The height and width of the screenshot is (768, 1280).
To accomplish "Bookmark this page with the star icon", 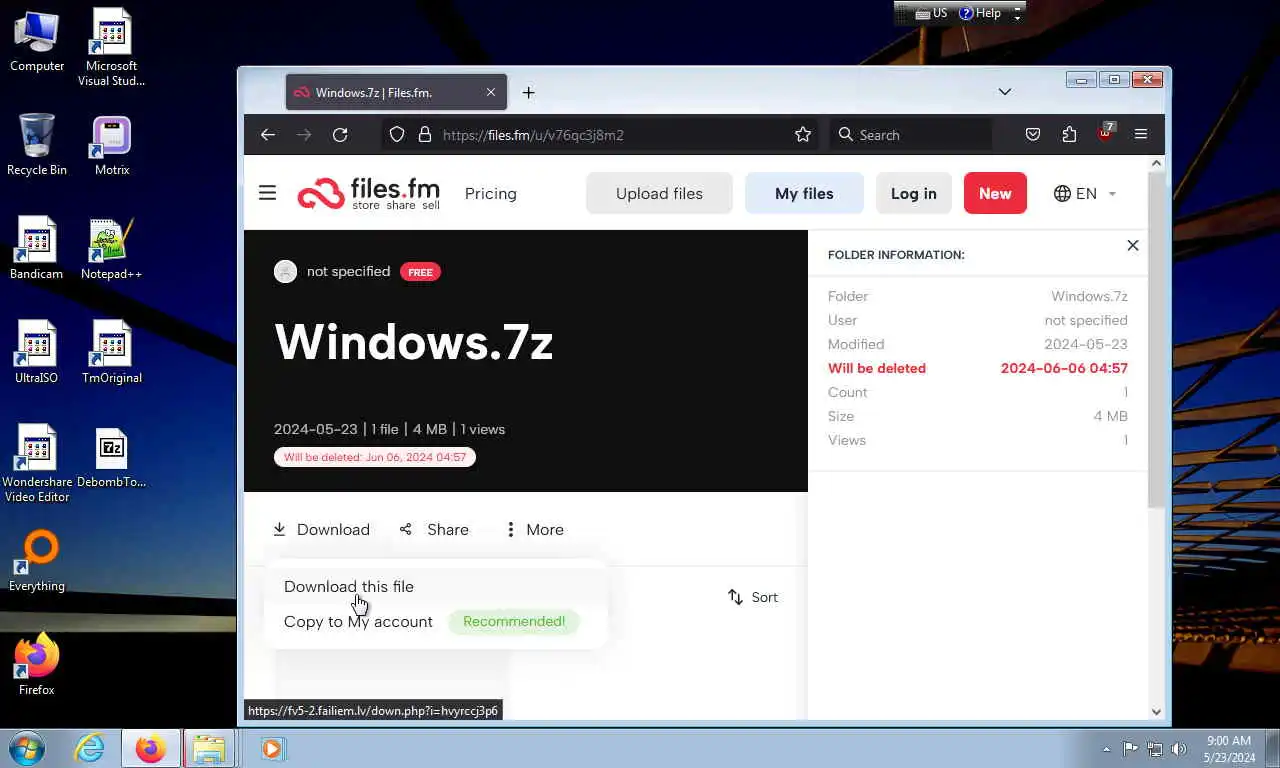I will point(803,134).
